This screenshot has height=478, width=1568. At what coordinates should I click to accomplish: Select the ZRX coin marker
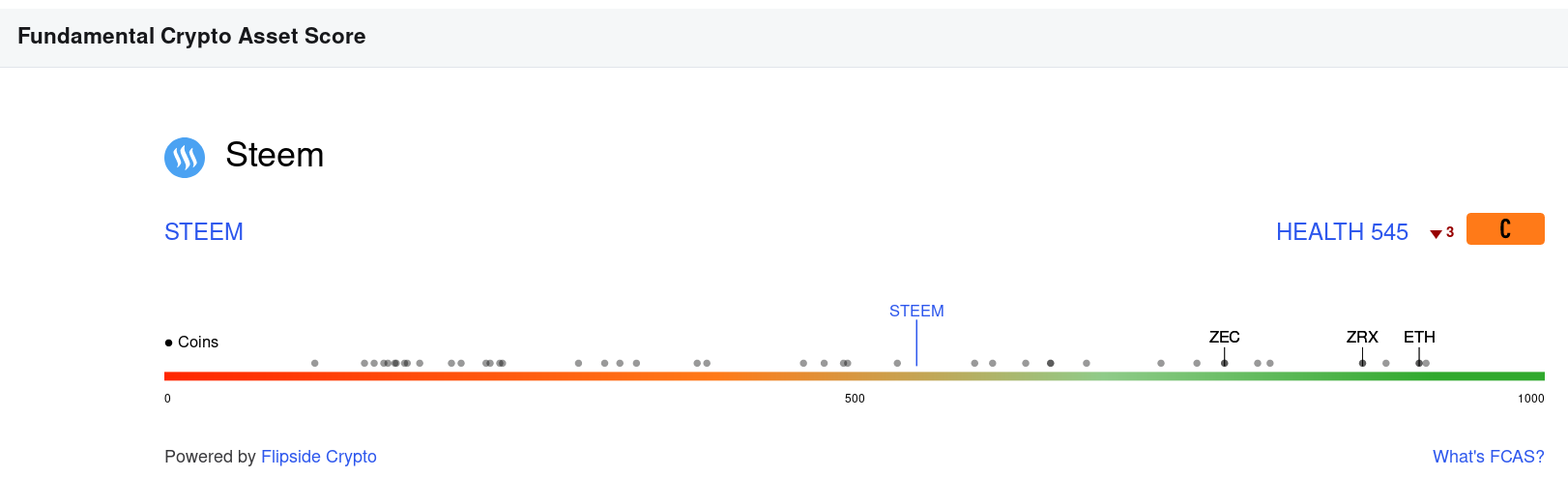pyautogui.click(x=1362, y=363)
